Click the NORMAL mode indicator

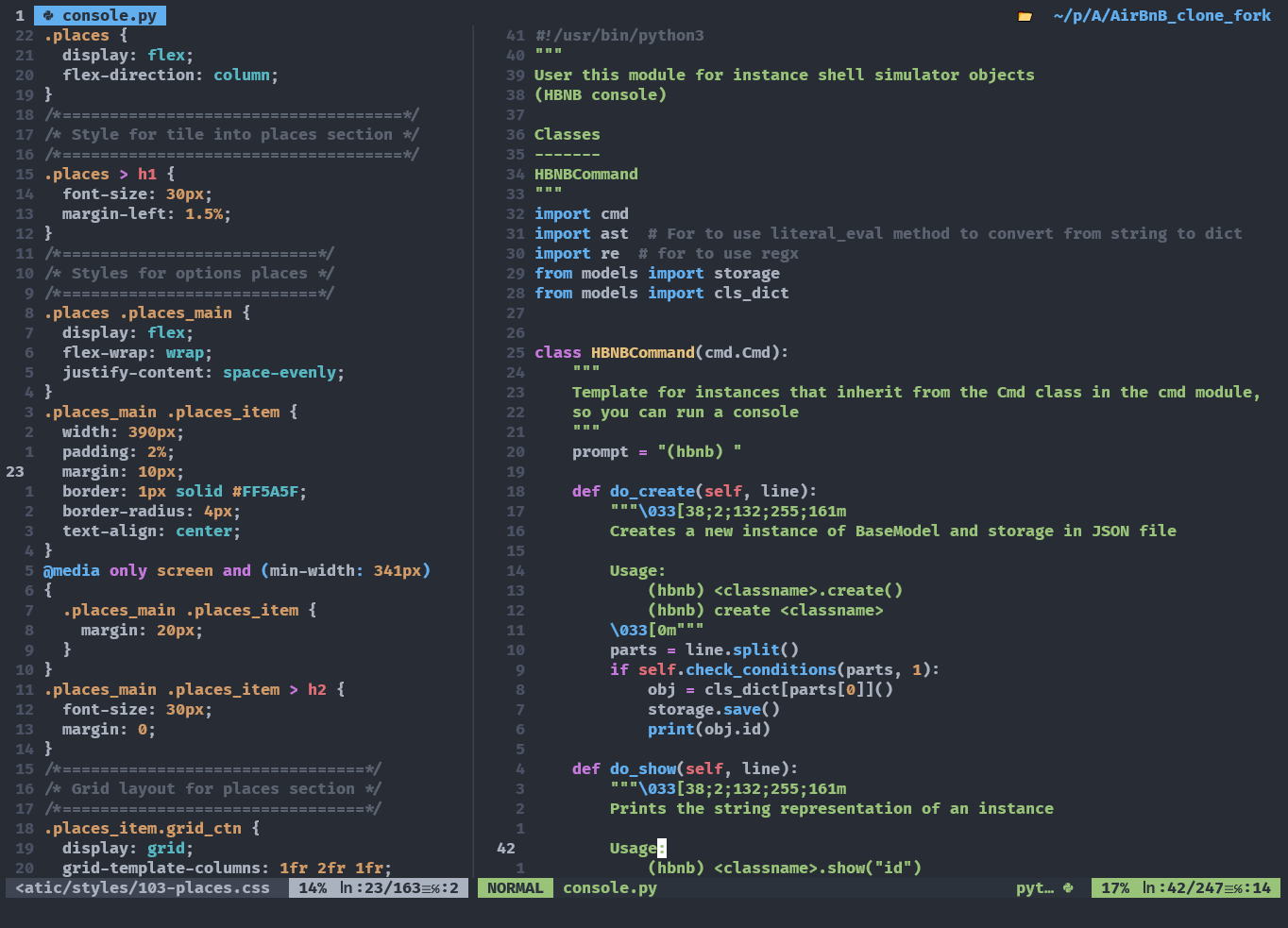516,888
